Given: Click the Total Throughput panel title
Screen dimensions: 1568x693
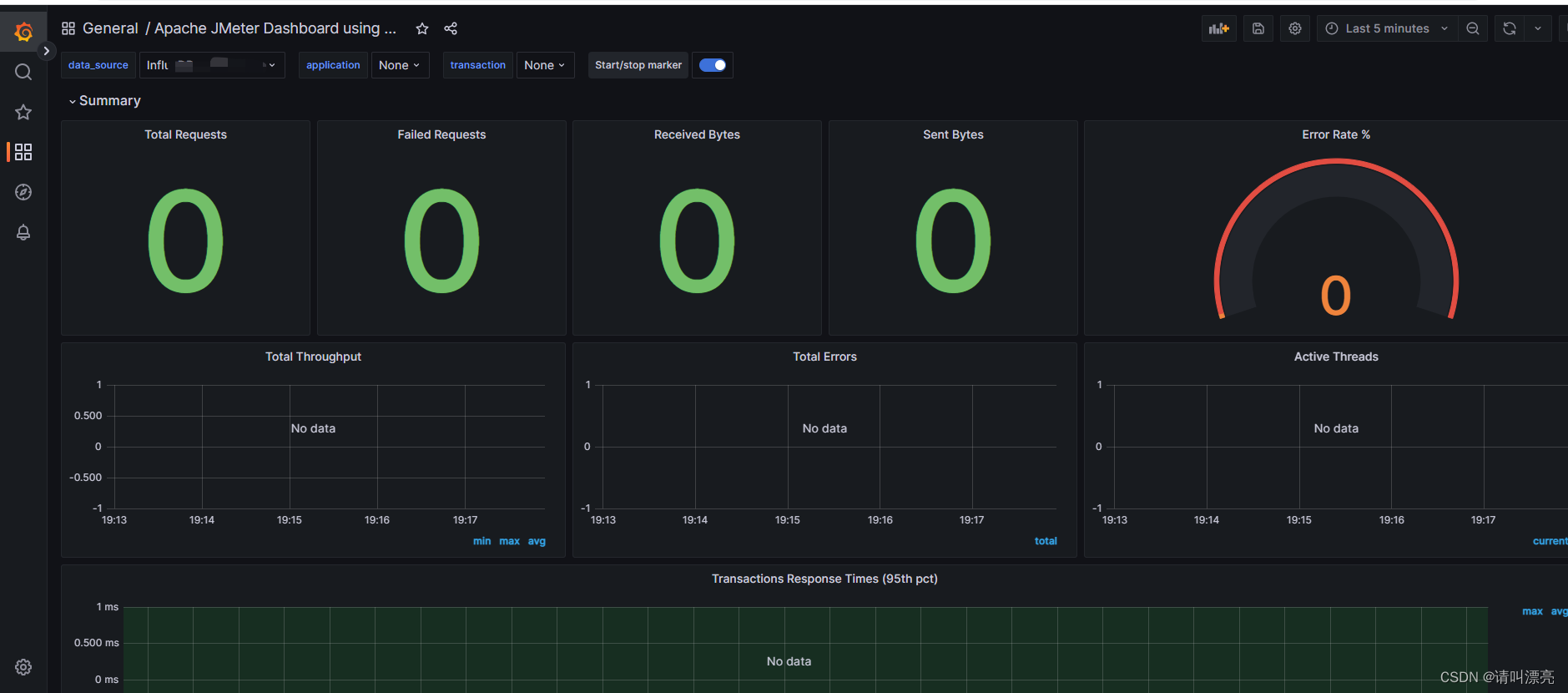Looking at the screenshot, I should [x=313, y=357].
